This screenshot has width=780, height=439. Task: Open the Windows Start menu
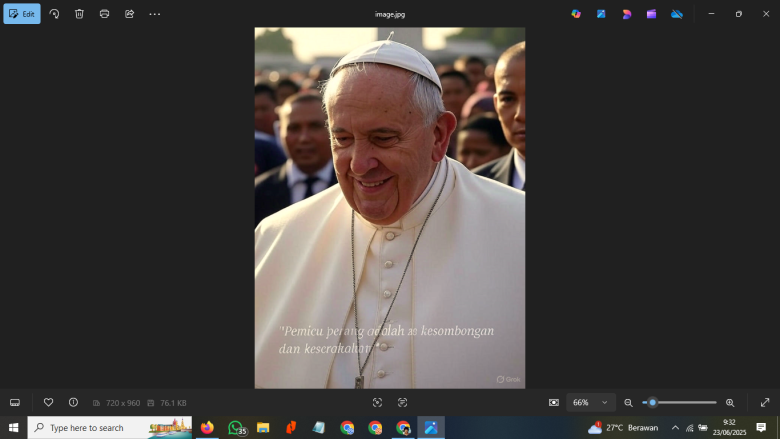point(13,428)
